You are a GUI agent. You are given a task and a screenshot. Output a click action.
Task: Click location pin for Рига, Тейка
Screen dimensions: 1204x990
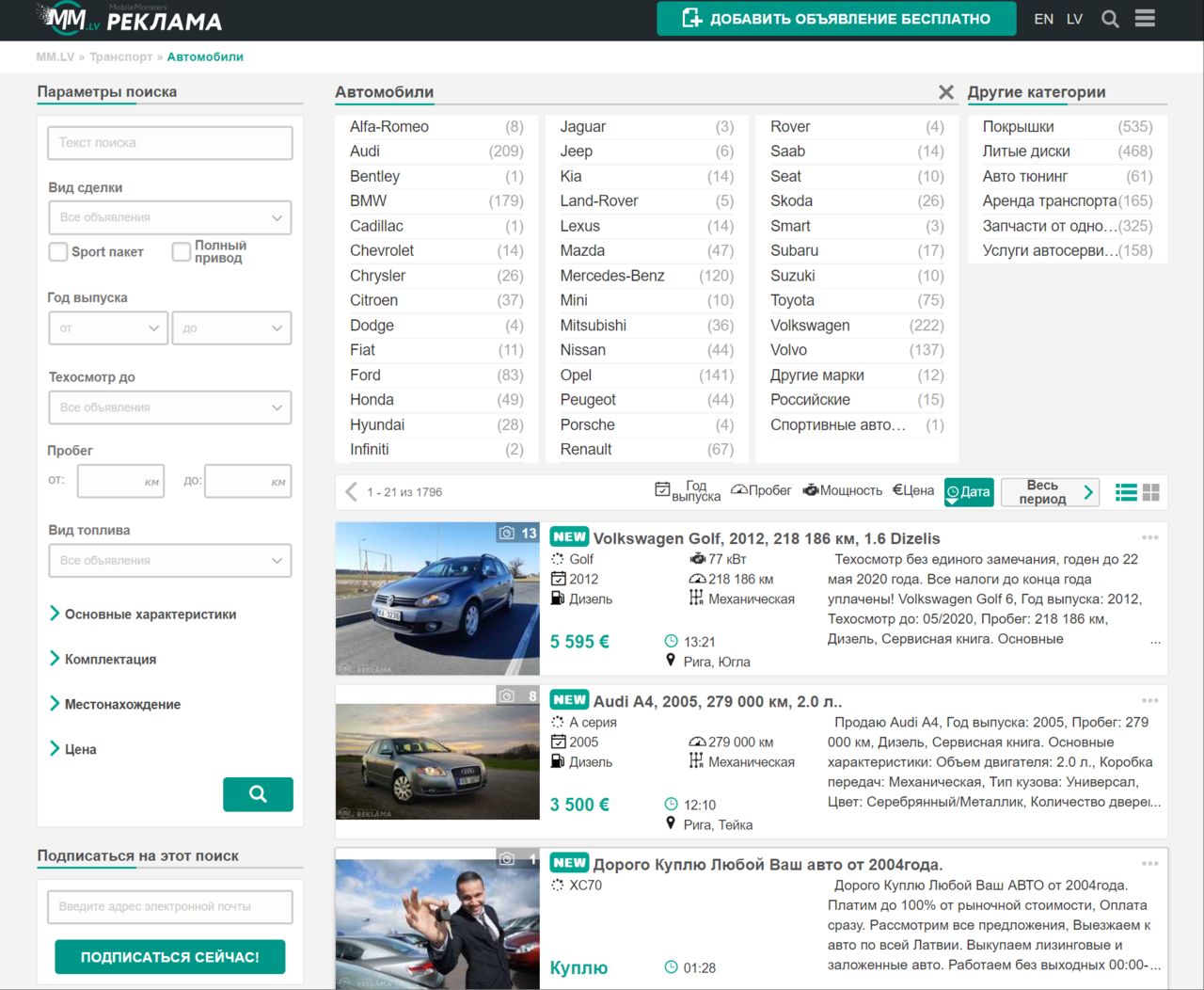[671, 823]
